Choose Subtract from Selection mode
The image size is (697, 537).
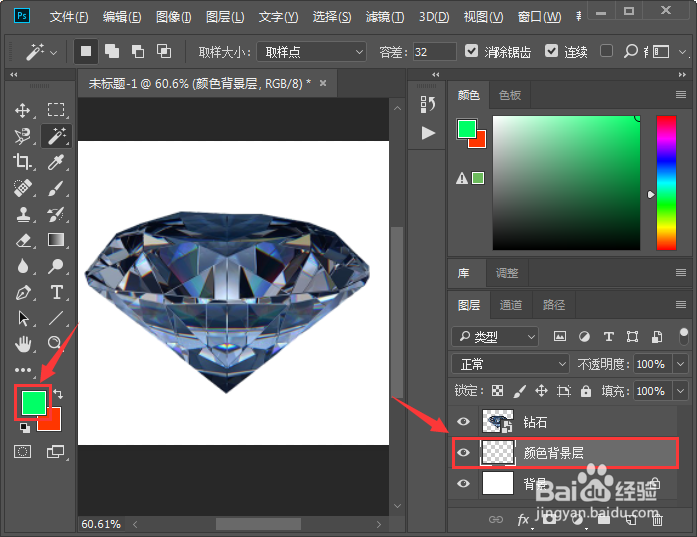point(138,51)
